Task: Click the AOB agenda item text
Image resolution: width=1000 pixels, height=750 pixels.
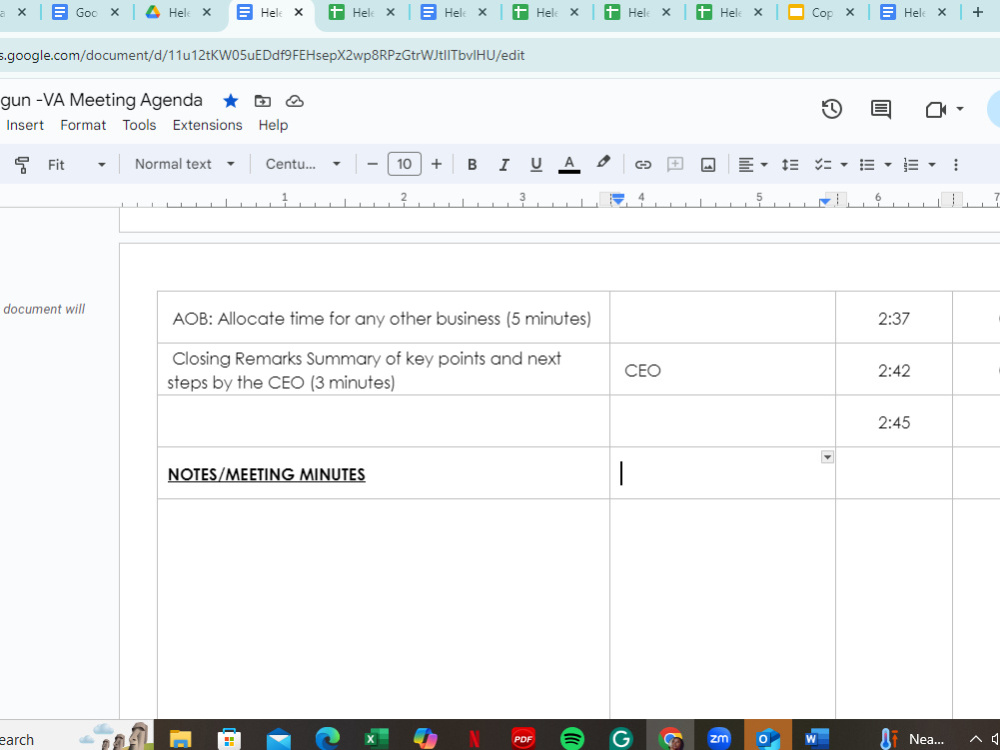Action: (381, 318)
